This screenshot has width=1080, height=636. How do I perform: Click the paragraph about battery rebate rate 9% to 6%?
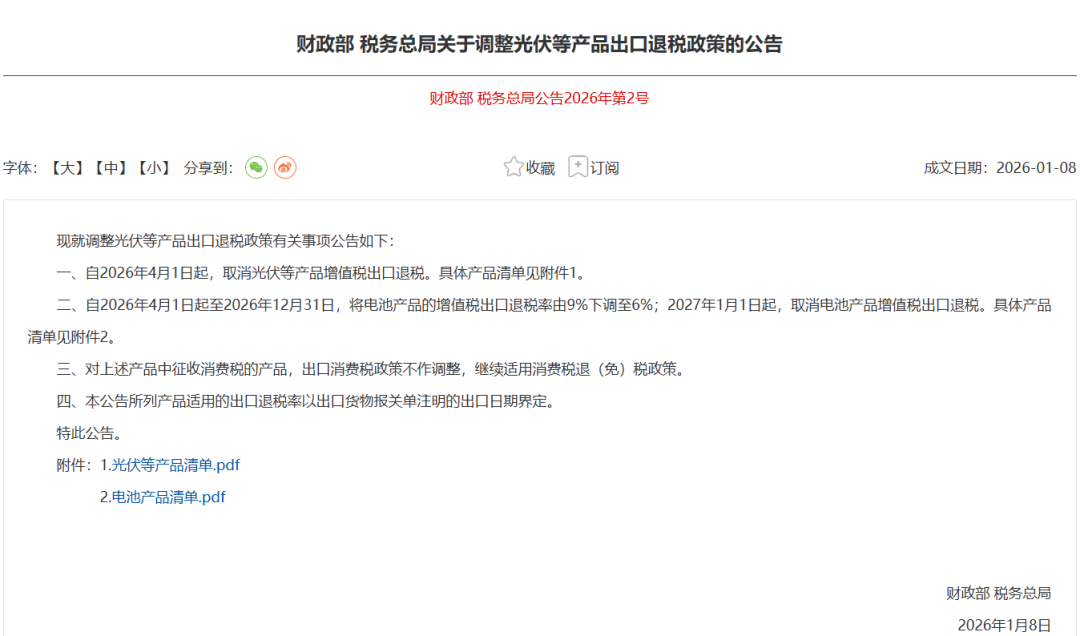point(540,305)
